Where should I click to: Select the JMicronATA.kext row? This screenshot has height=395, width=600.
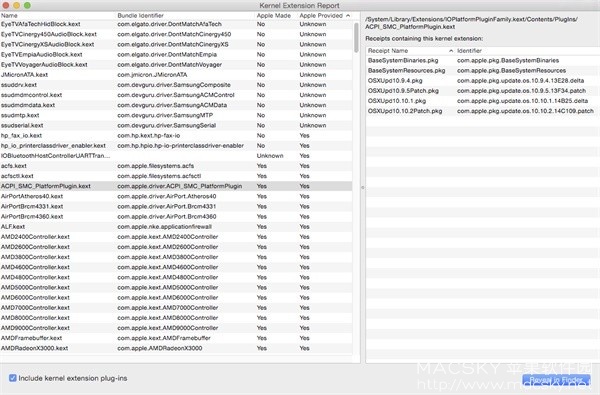click(176, 75)
